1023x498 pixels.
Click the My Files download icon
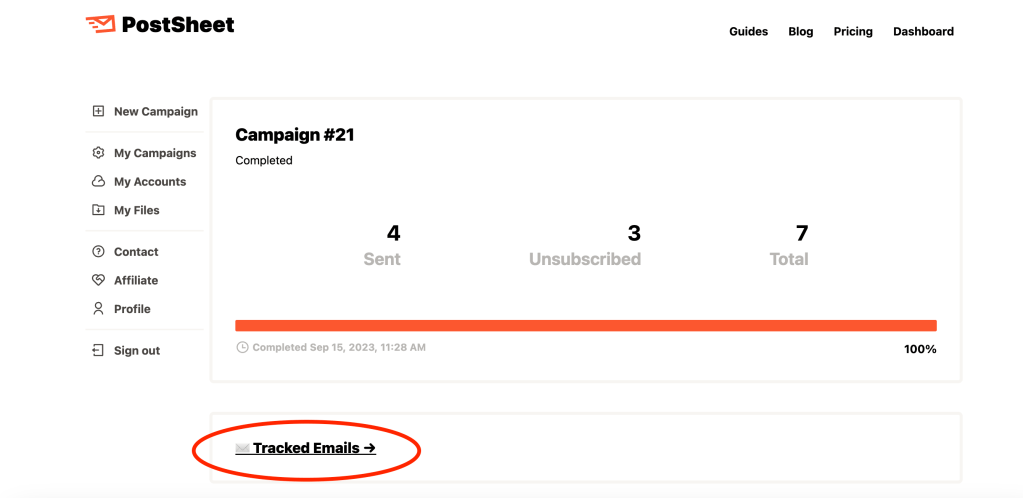(x=98, y=210)
